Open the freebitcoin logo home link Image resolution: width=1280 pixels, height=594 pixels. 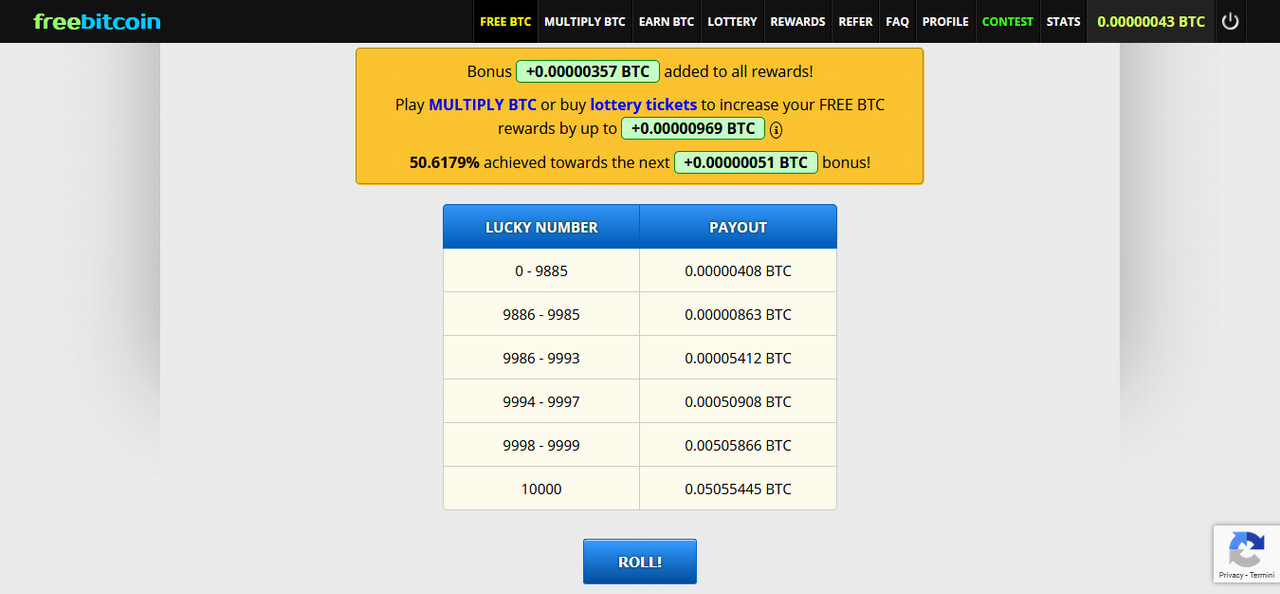tap(96, 21)
